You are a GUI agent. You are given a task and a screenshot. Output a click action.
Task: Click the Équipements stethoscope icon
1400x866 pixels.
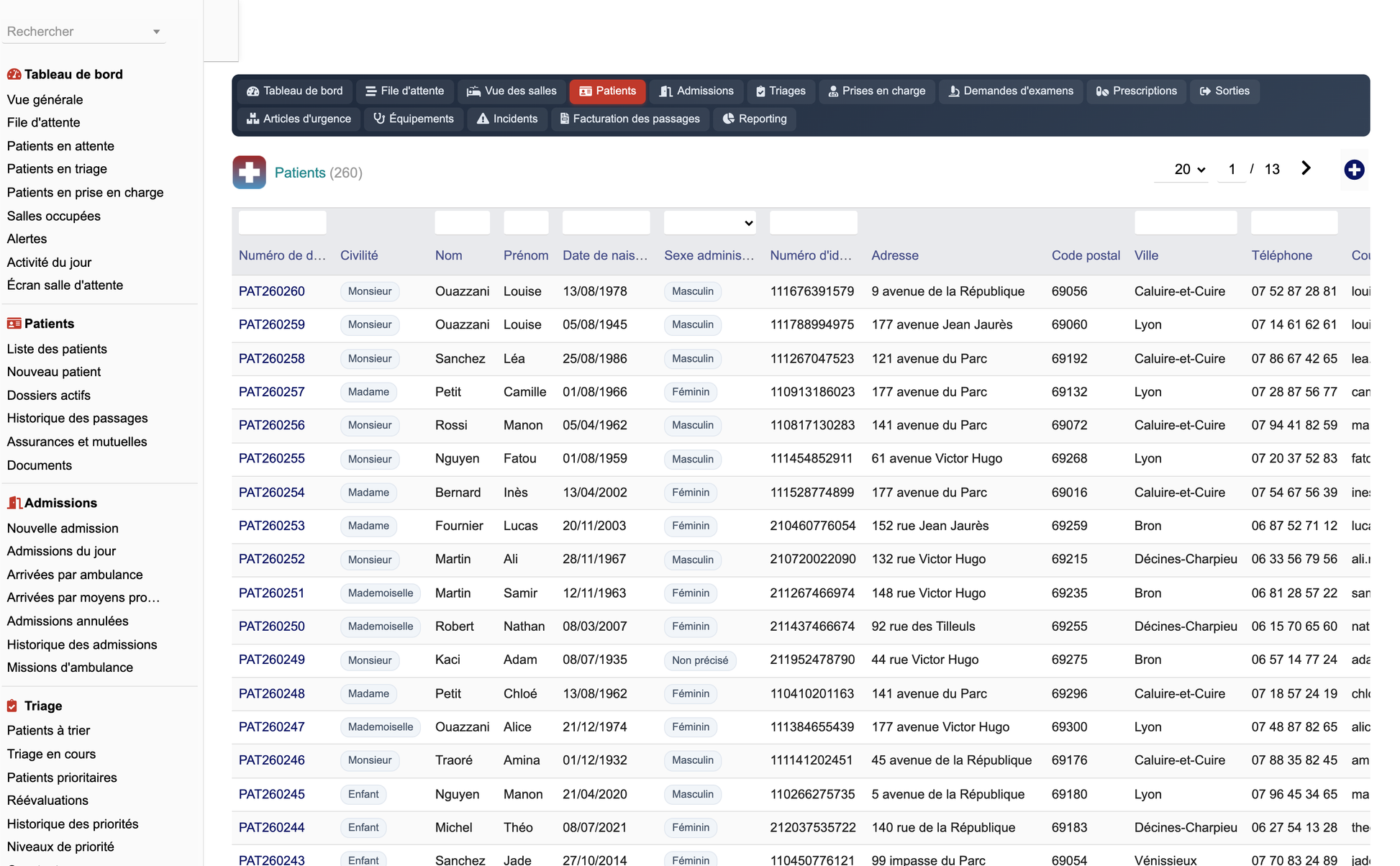[379, 119]
